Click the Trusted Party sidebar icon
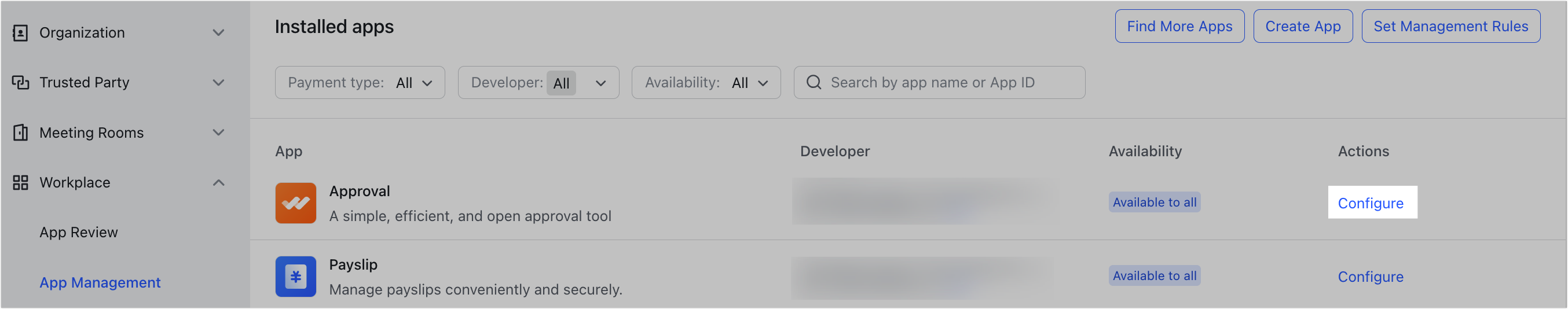The height and width of the screenshot is (309, 1568). [x=20, y=83]
